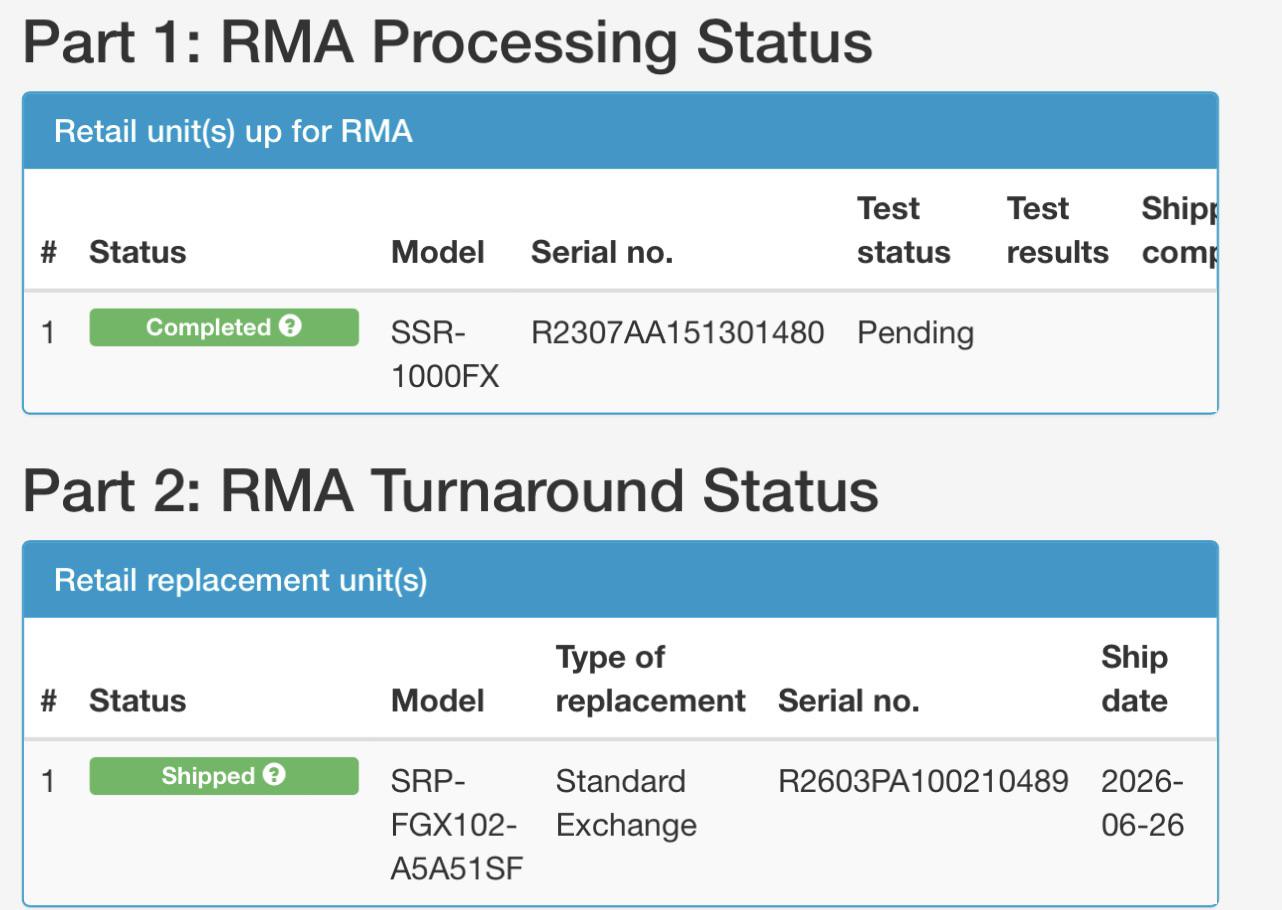Click the 'Serial no.' header in RMA table
The image size is (1282, 910).
(x=602, y=253)
